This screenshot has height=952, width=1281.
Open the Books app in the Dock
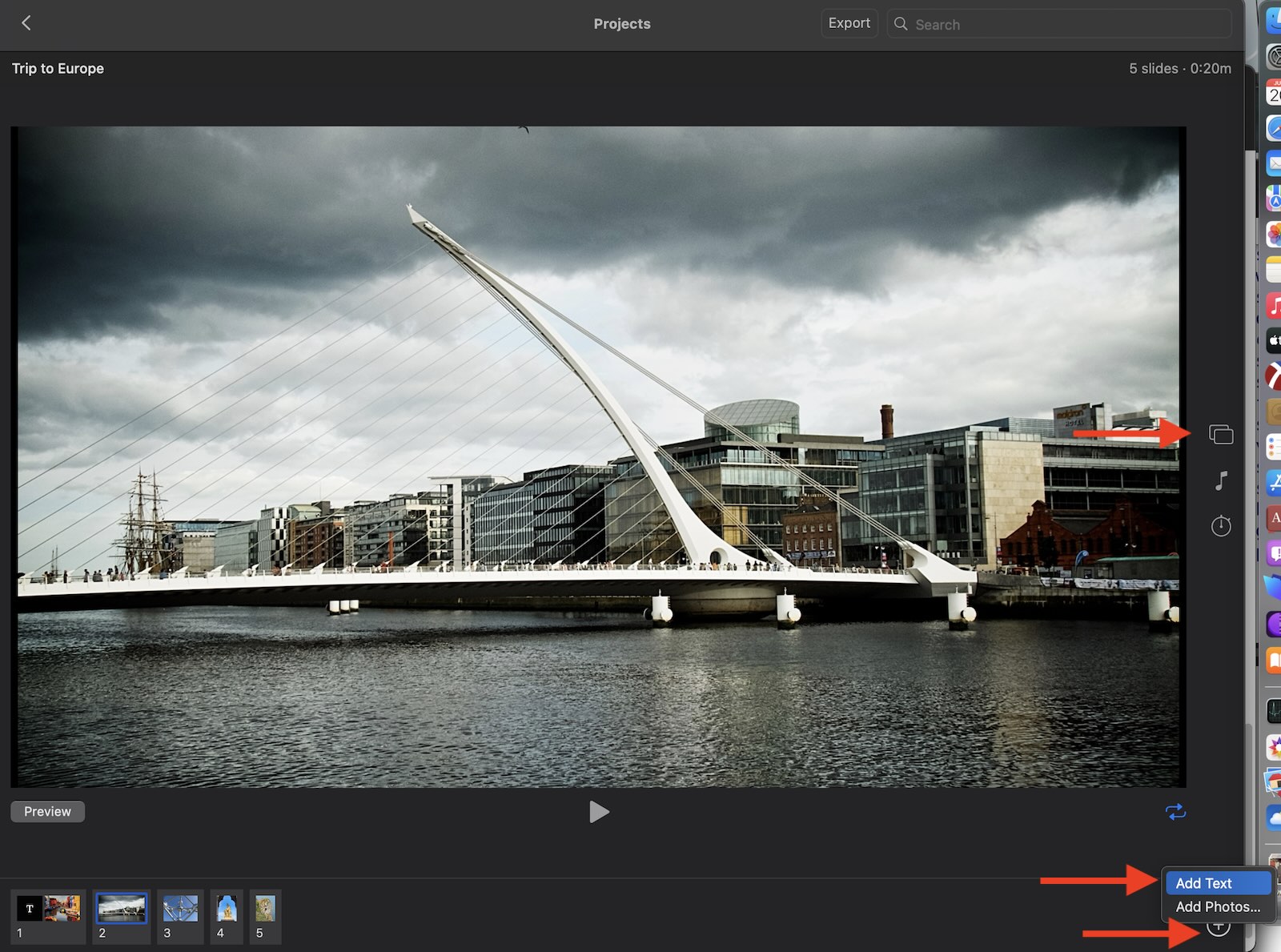click(1274, 661)
